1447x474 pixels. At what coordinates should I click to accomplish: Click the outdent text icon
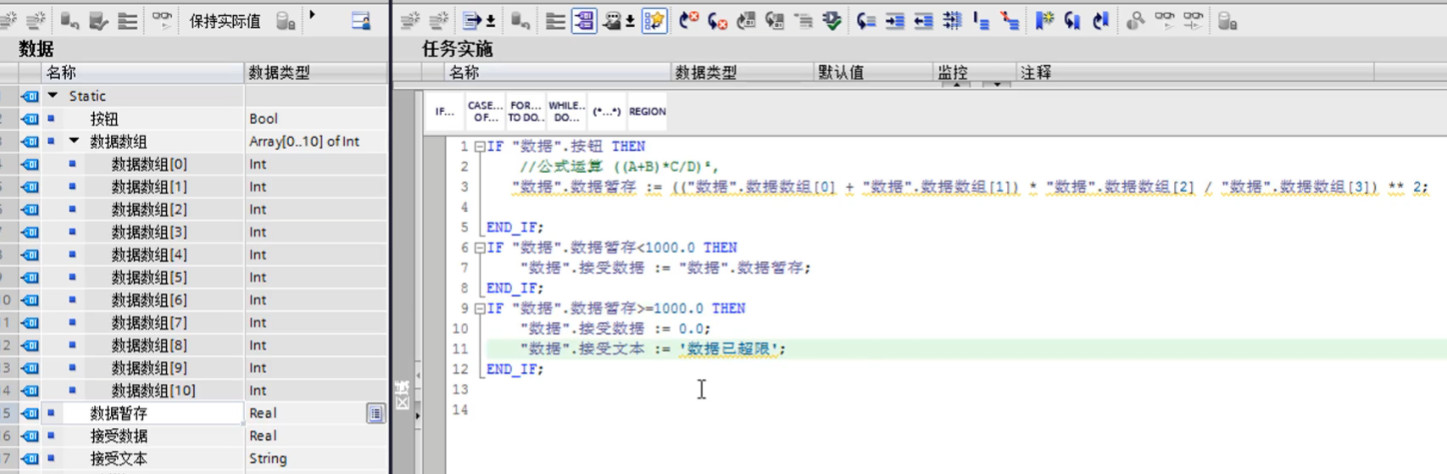pos(923,20)
